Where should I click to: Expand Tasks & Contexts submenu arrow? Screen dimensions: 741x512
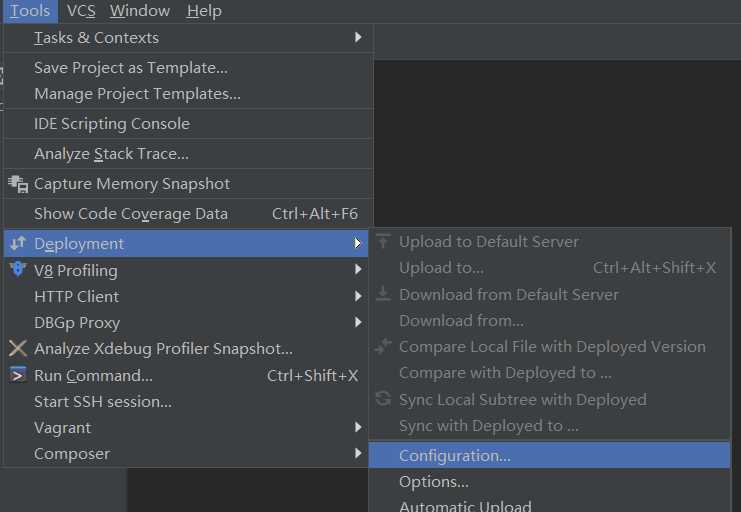click(x=358, y=37)
